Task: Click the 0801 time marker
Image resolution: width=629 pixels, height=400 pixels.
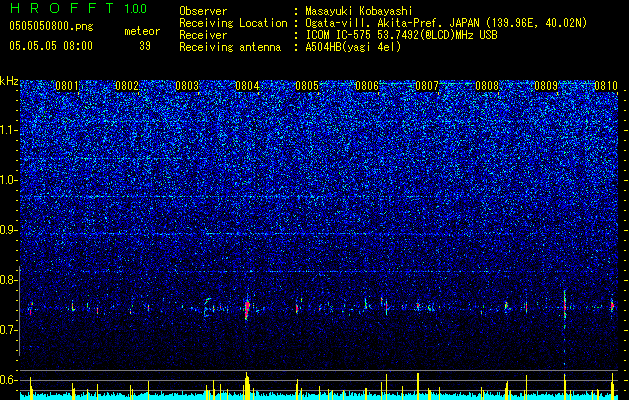Action: pos(67,86)
